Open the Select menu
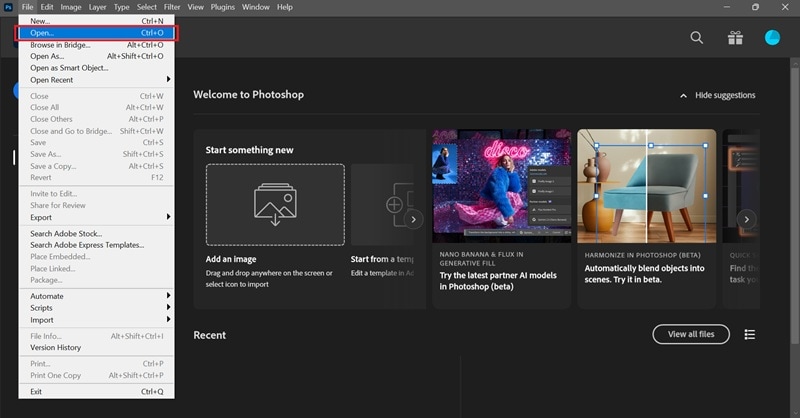The image size is (800, 418). point(147,7)
